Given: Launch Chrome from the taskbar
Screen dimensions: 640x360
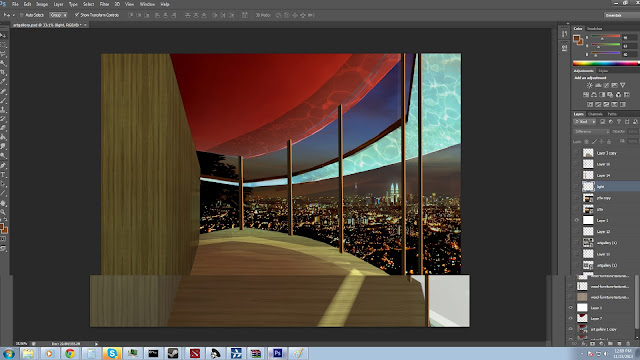Looking at the screenshot, I should point(70,353).
